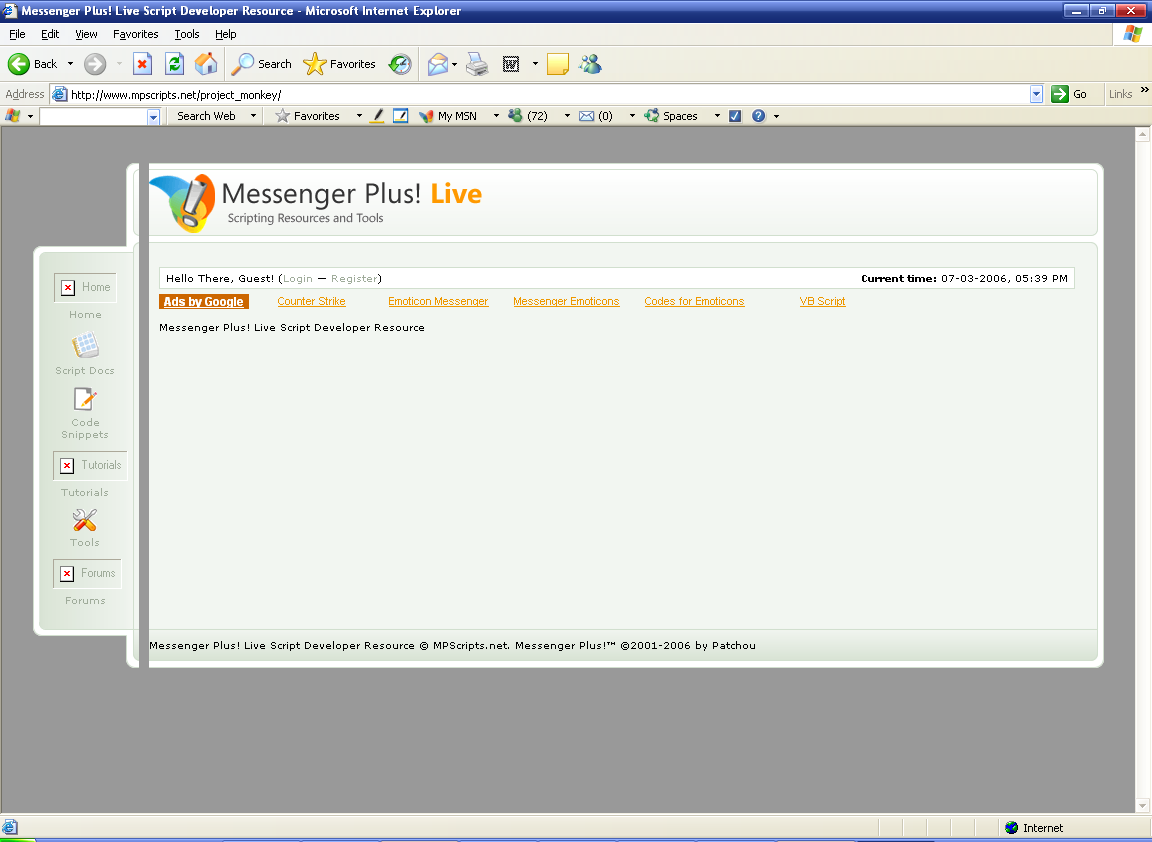Click the Messenger Plus! Live logo

316,204
